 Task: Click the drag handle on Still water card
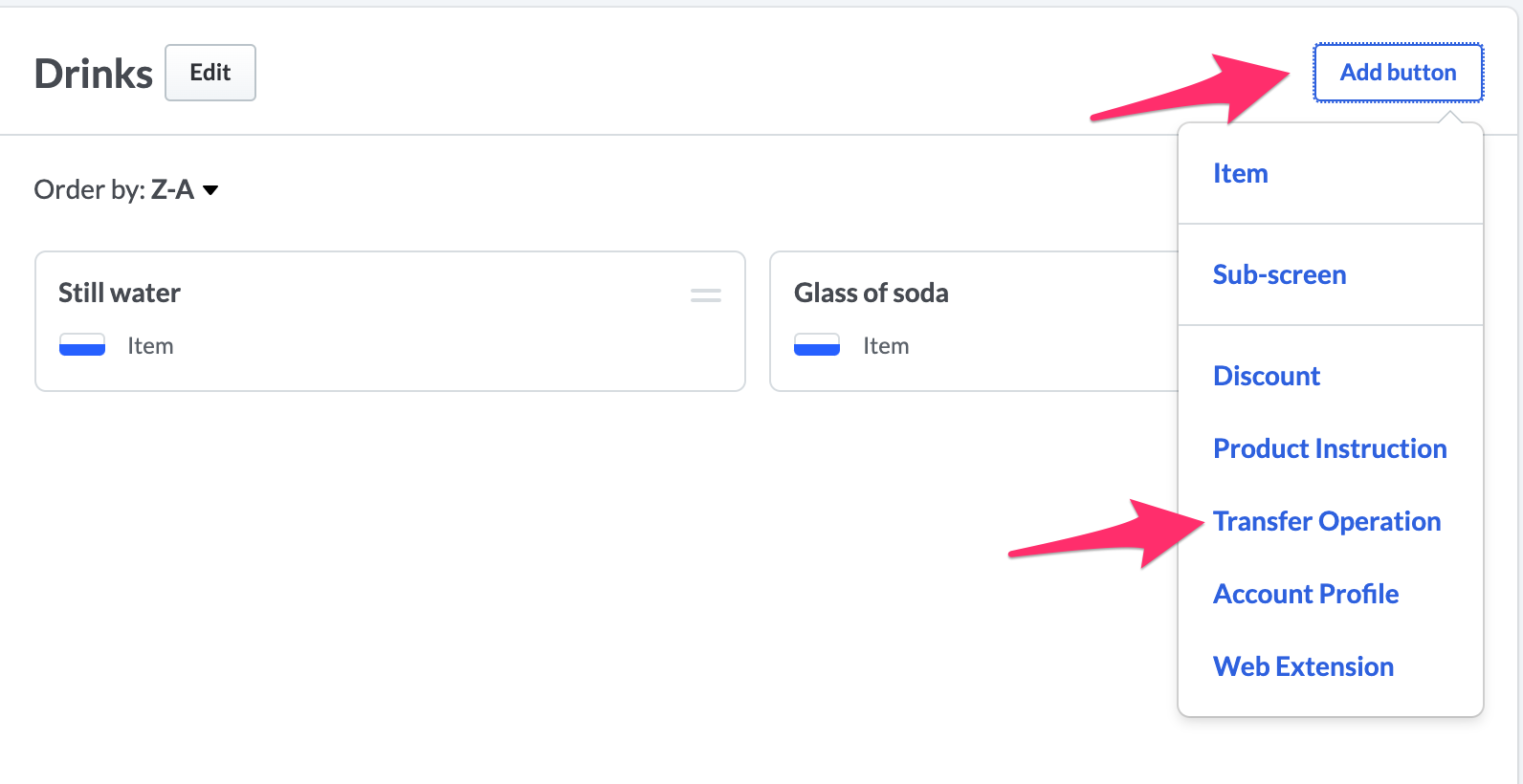click(x=706, y=295)
